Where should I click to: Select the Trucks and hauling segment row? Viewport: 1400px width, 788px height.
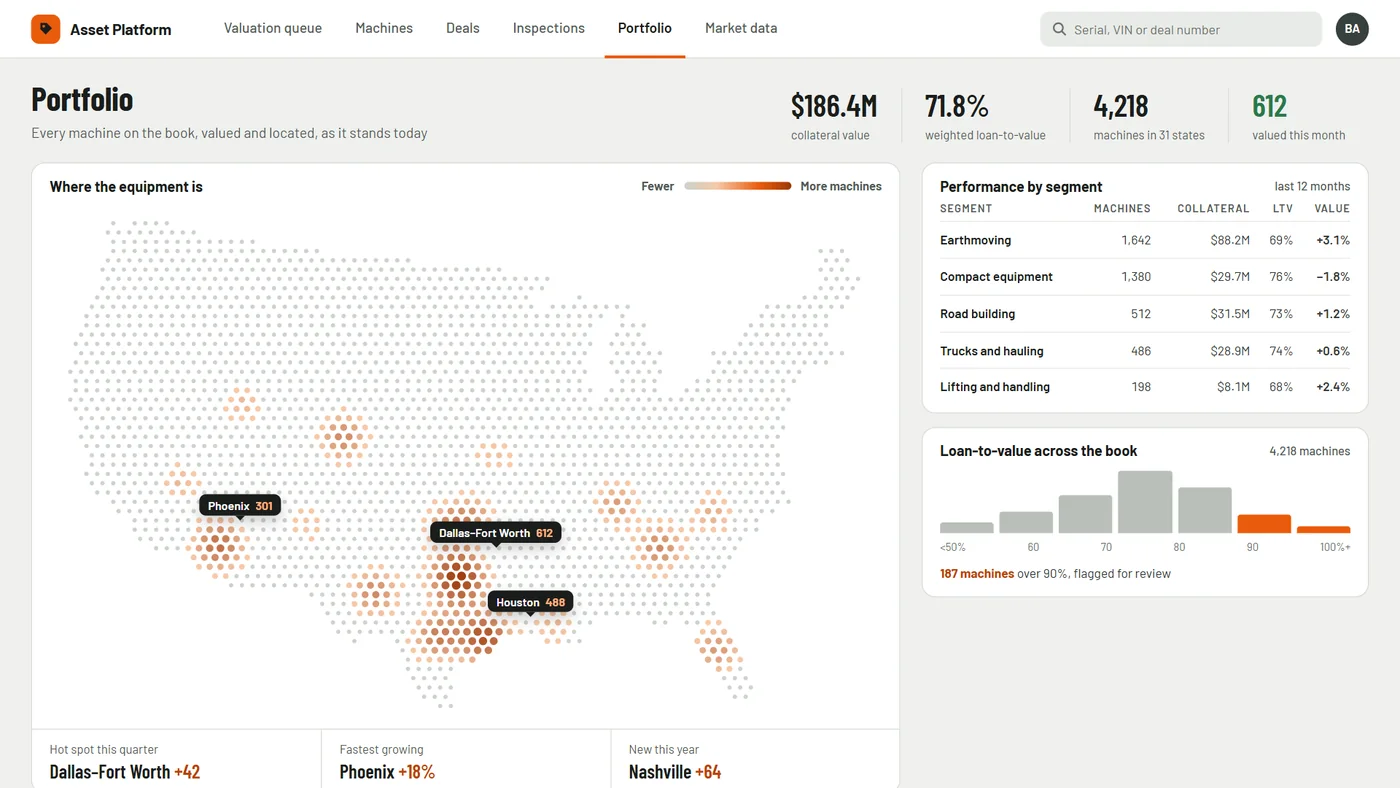1145,351
